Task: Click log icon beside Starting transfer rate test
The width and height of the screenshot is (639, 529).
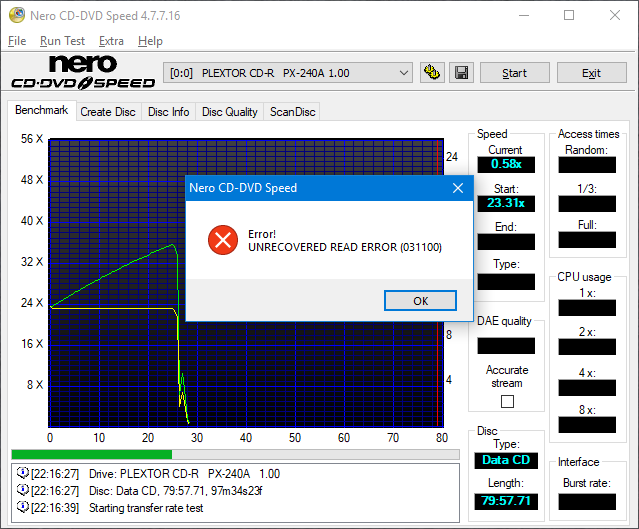Action: click(22, 507)
